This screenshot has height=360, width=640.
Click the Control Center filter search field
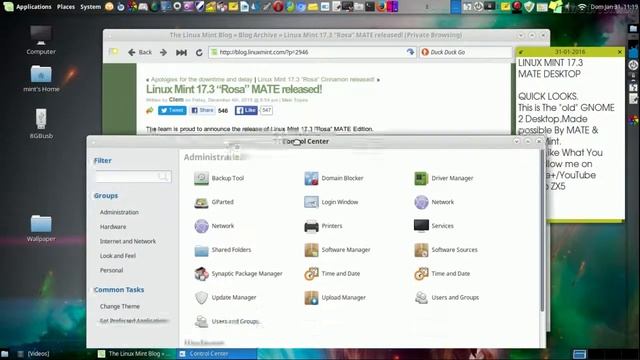point(133,176)
